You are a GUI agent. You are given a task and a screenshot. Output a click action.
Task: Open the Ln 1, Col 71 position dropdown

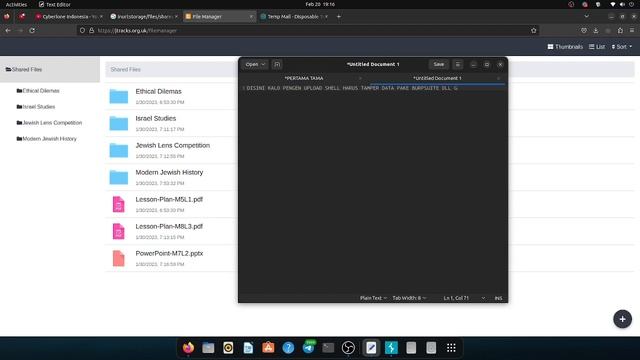point(464,298)
